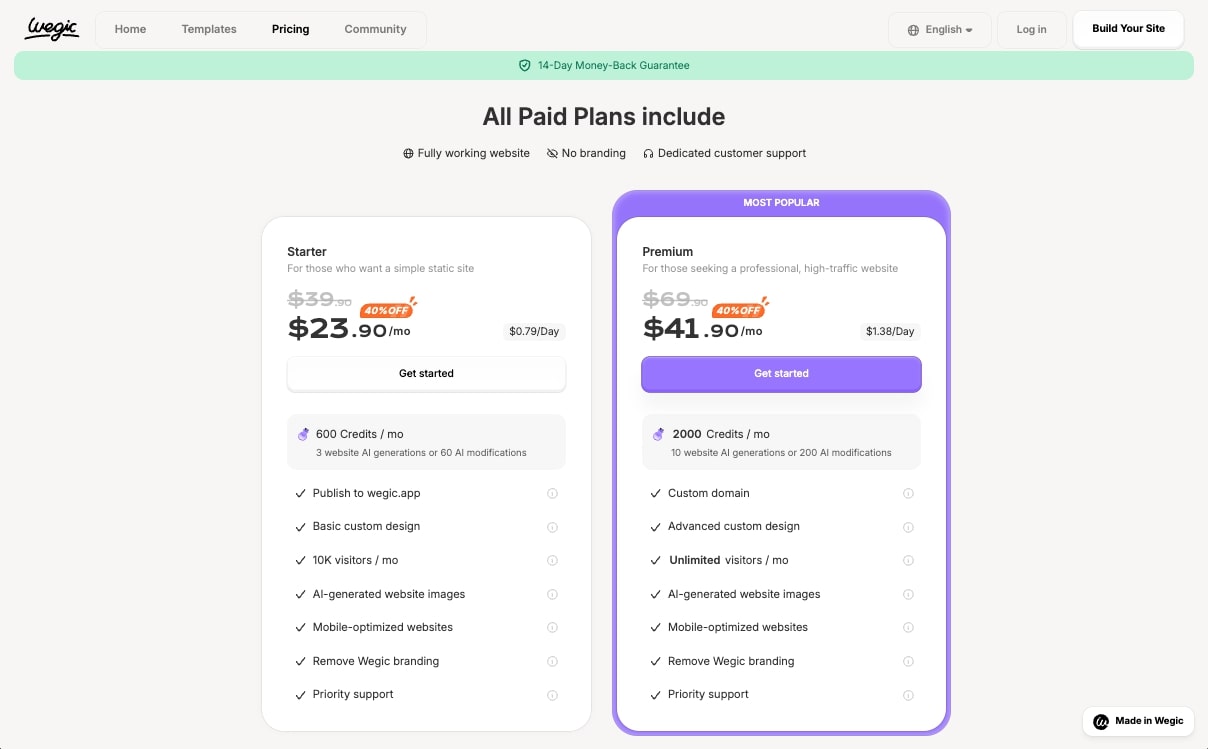Click the No branding icon

551,153
